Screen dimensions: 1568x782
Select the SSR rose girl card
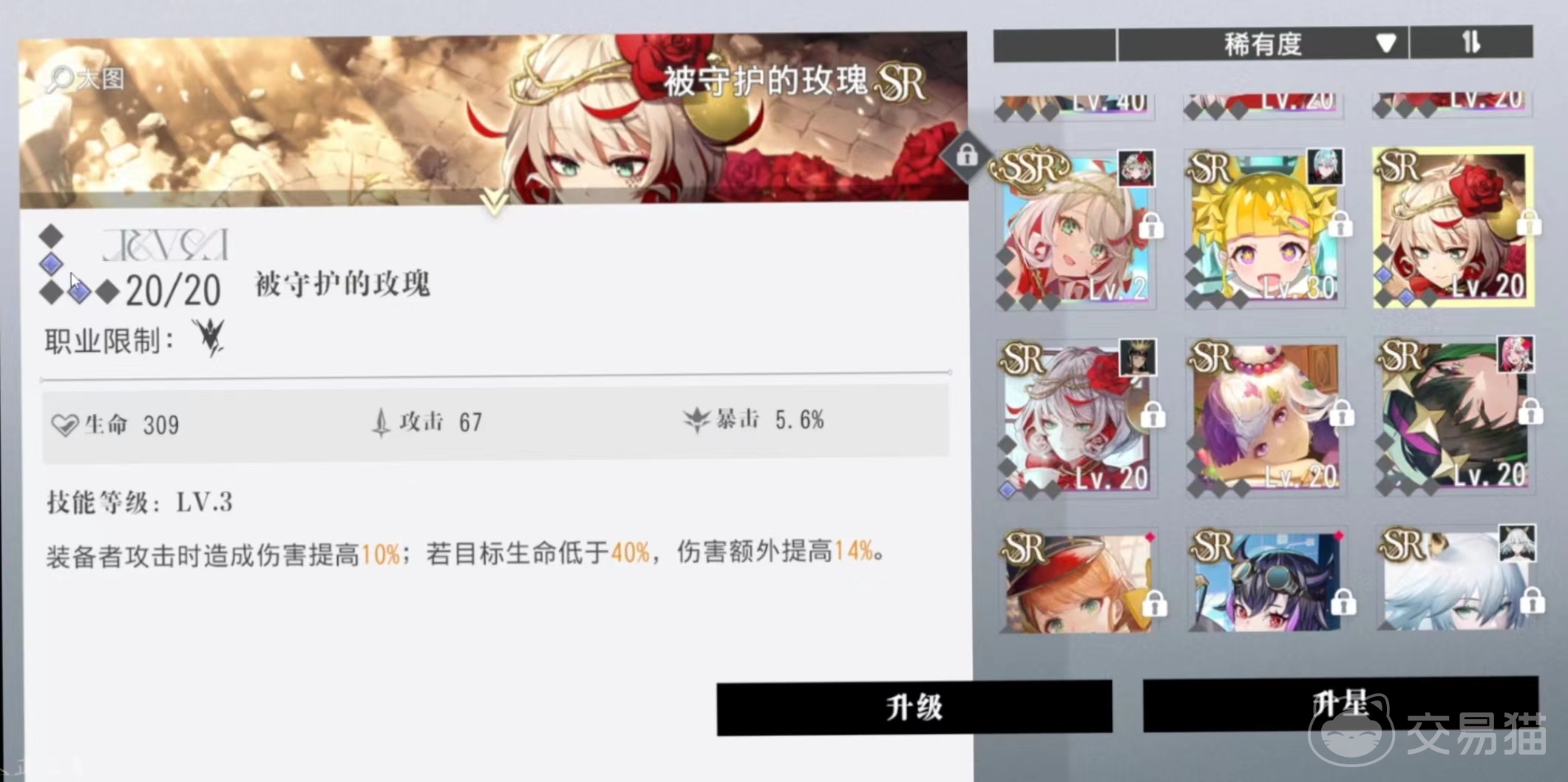pyautogui.click(x=1076, y=228)
